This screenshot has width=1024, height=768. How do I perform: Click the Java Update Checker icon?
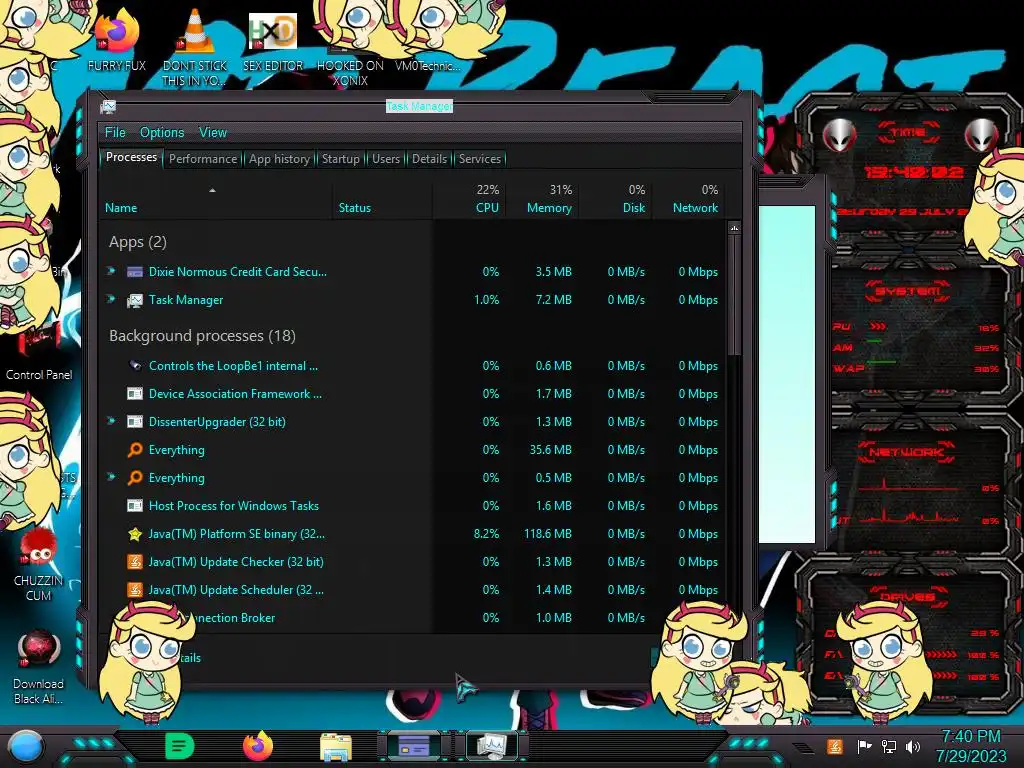(x=135, y=562)
